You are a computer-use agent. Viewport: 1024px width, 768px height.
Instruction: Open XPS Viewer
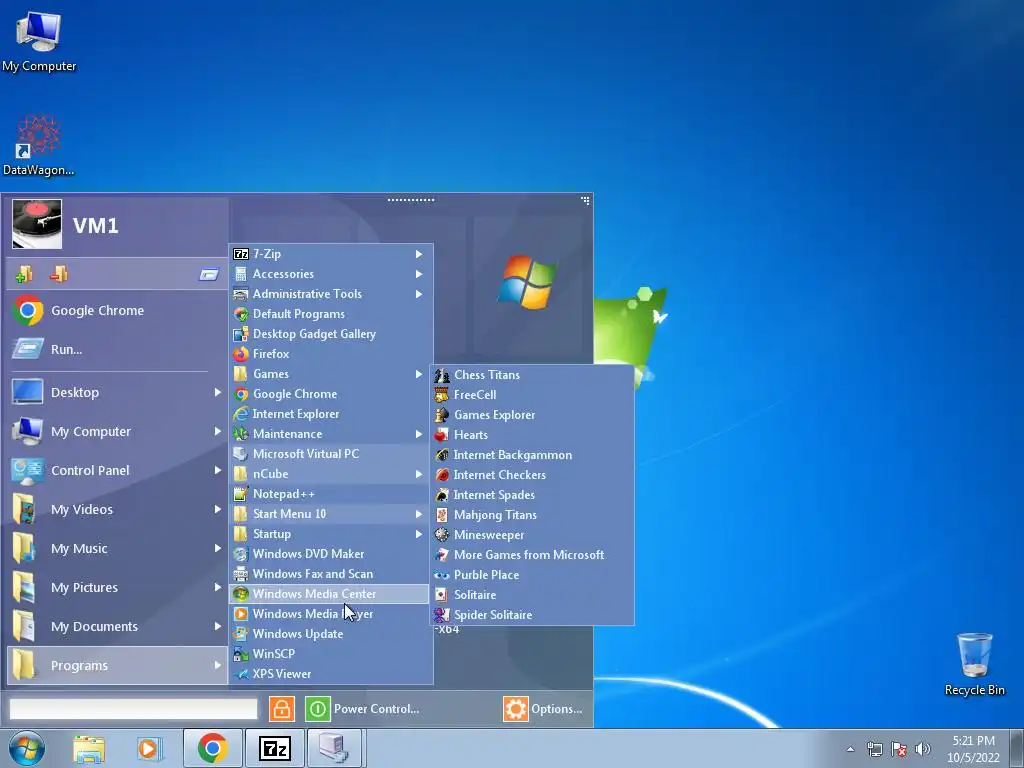(x=330, y=674)
